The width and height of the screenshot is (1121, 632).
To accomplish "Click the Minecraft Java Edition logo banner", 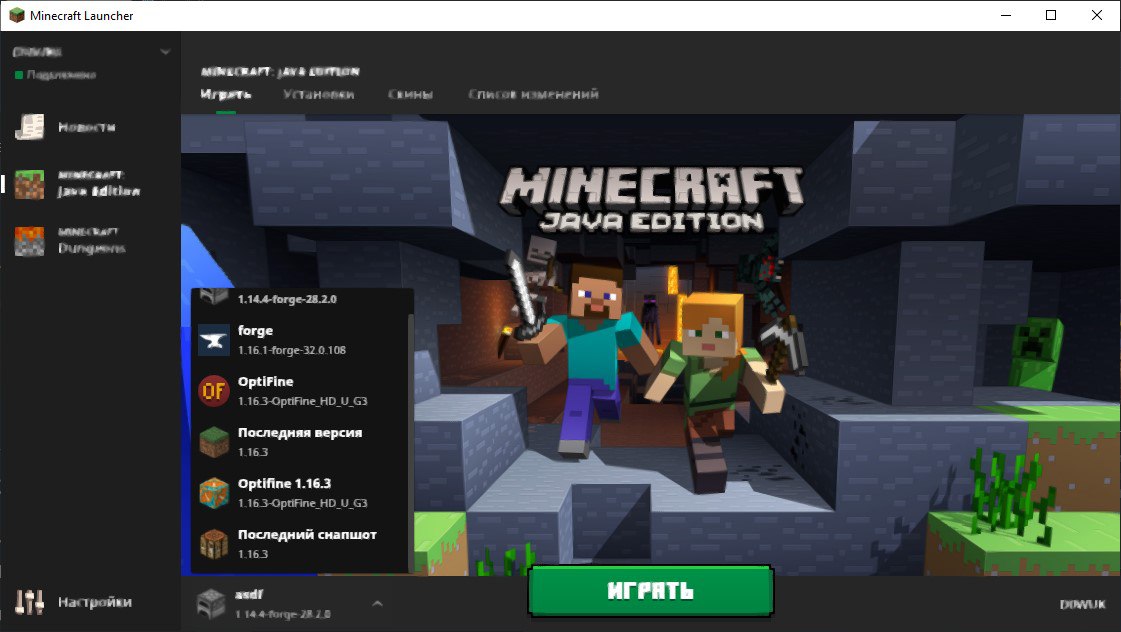I will point(651,199).
